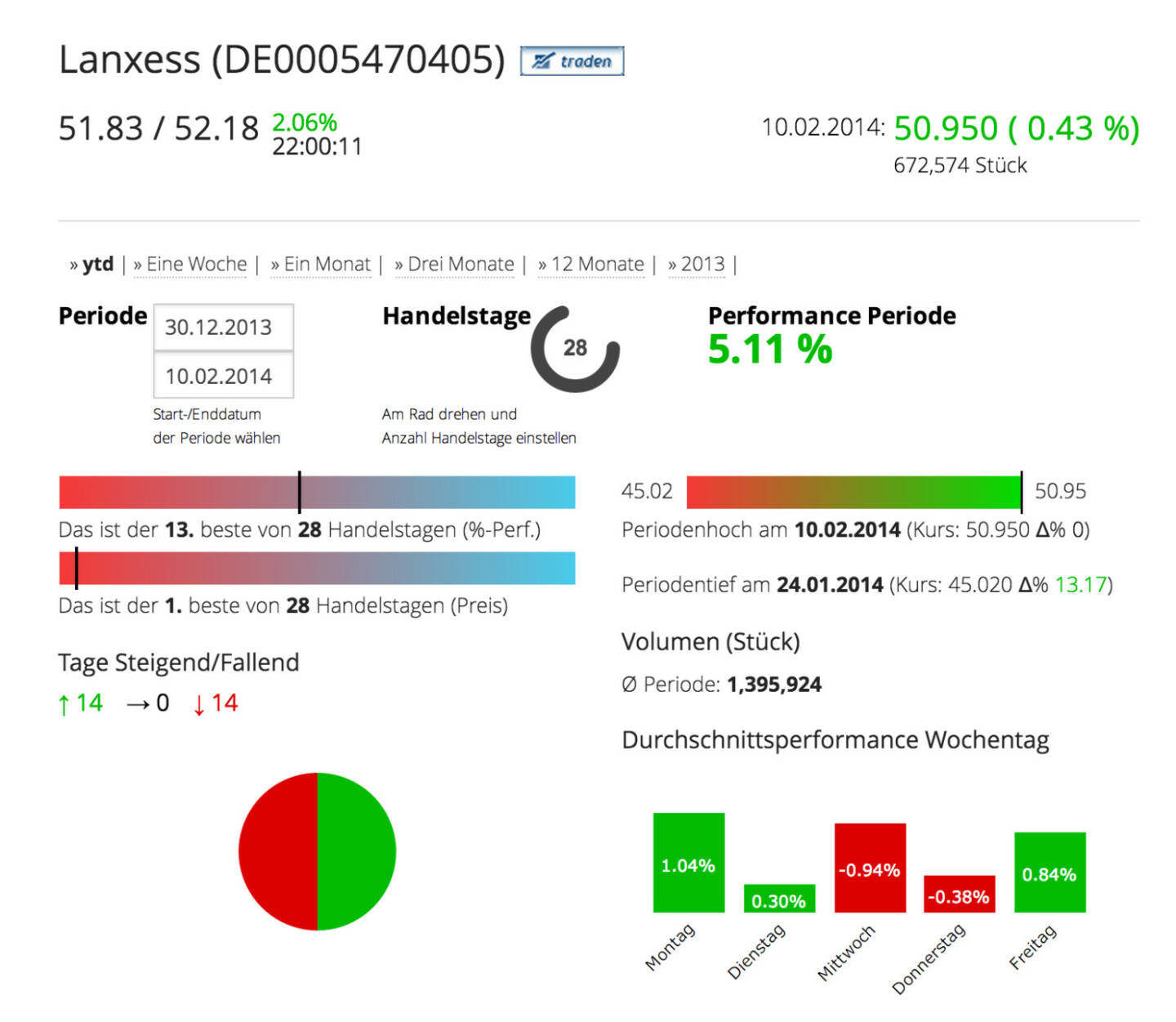
Task: Click the Am Rad drehen hint text
Action: pyautogui.click(x=479, y=426)
